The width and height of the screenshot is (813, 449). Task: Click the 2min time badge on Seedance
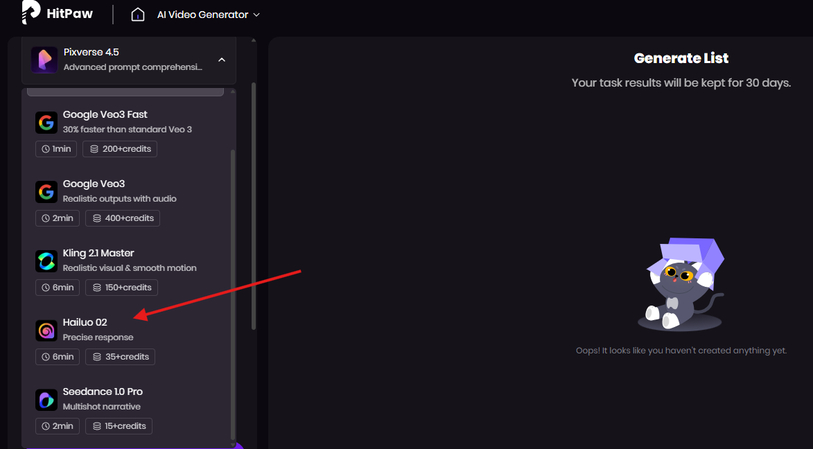(58, 426)
